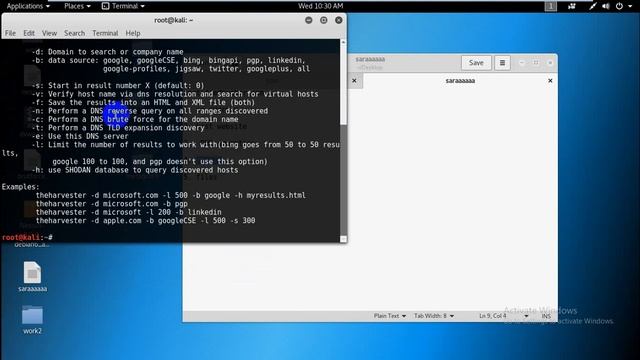
Task: Maximize the text editor window
Action: (536, 62)
